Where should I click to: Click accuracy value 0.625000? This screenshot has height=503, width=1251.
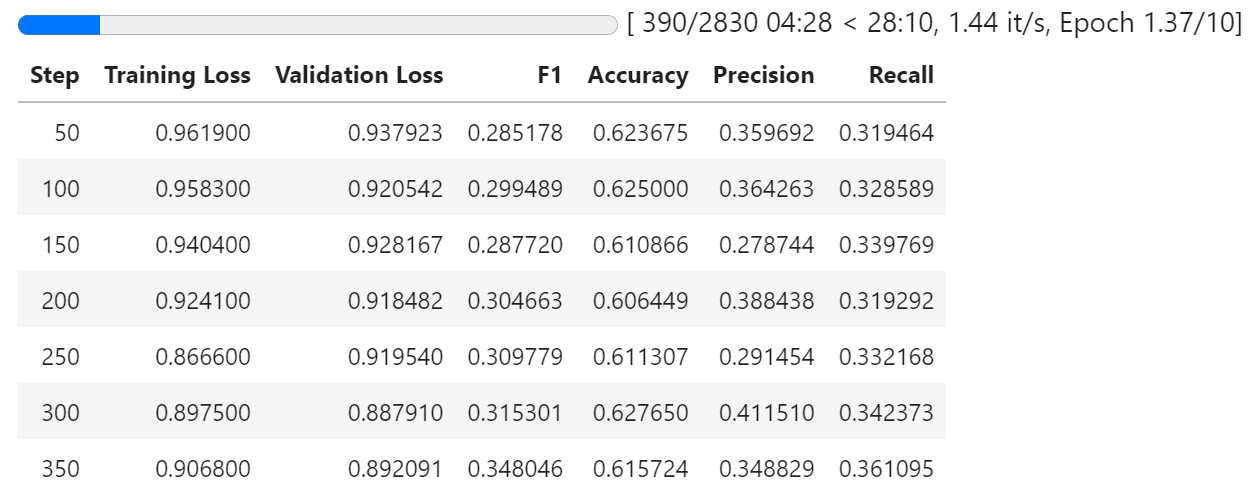[x=640, y=189]
